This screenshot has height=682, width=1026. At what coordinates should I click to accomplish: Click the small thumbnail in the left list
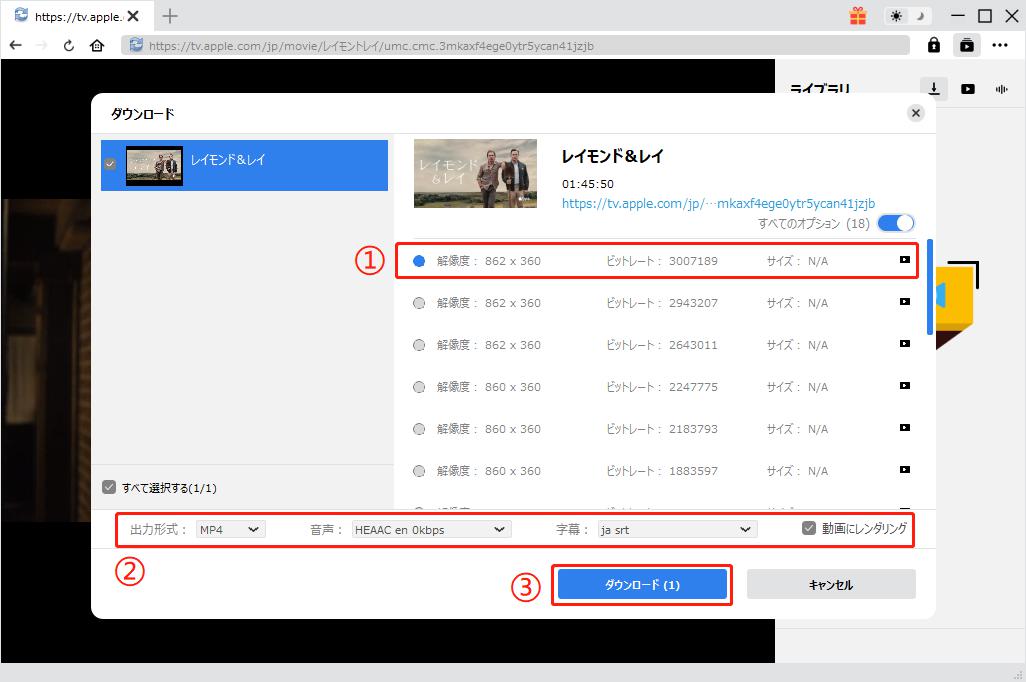154,166
